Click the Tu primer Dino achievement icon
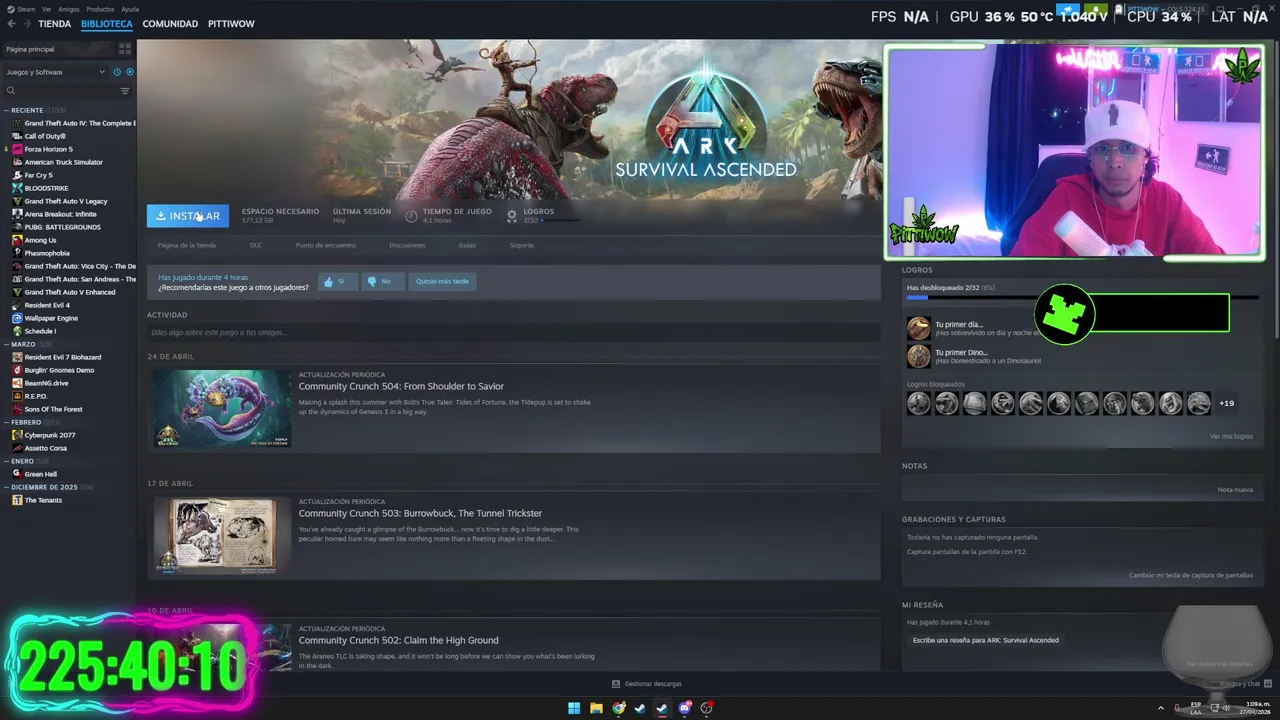The height and width of the screenshot is (720, 1280). 918,356
